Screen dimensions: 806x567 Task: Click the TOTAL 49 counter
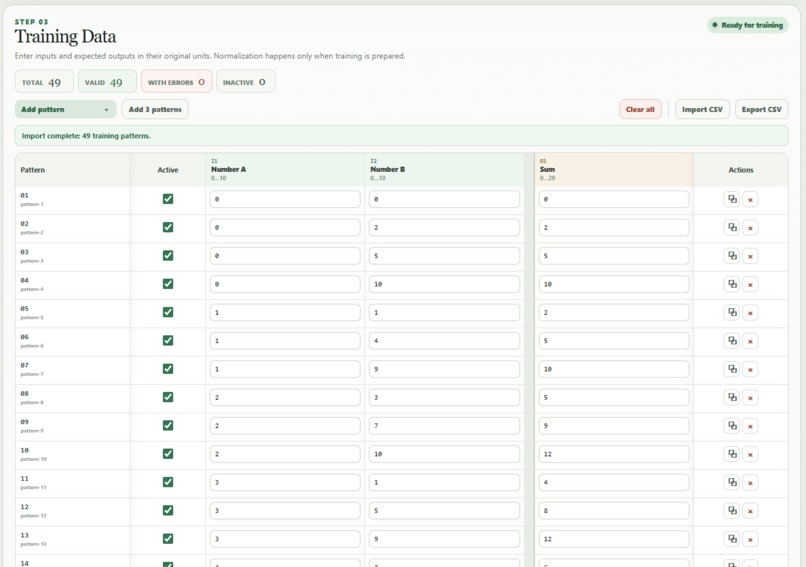coord(44,82)
